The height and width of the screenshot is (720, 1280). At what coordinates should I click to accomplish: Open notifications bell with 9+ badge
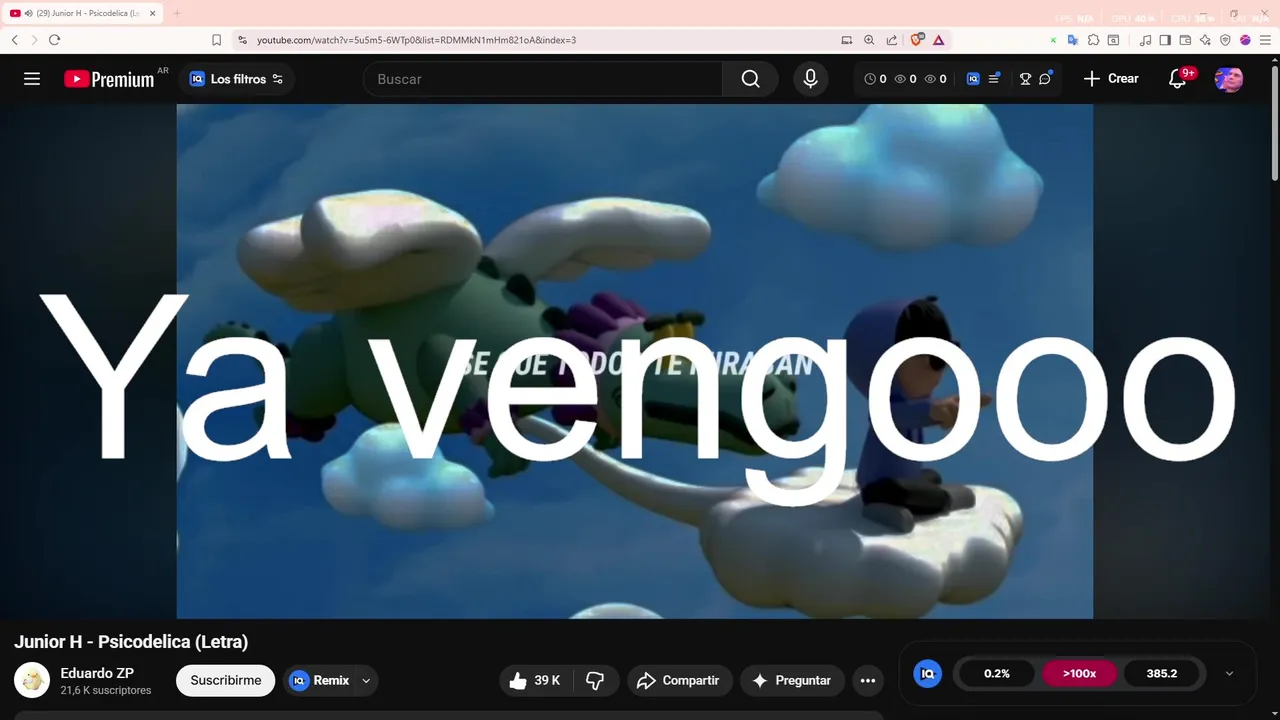pos(1178,79)
